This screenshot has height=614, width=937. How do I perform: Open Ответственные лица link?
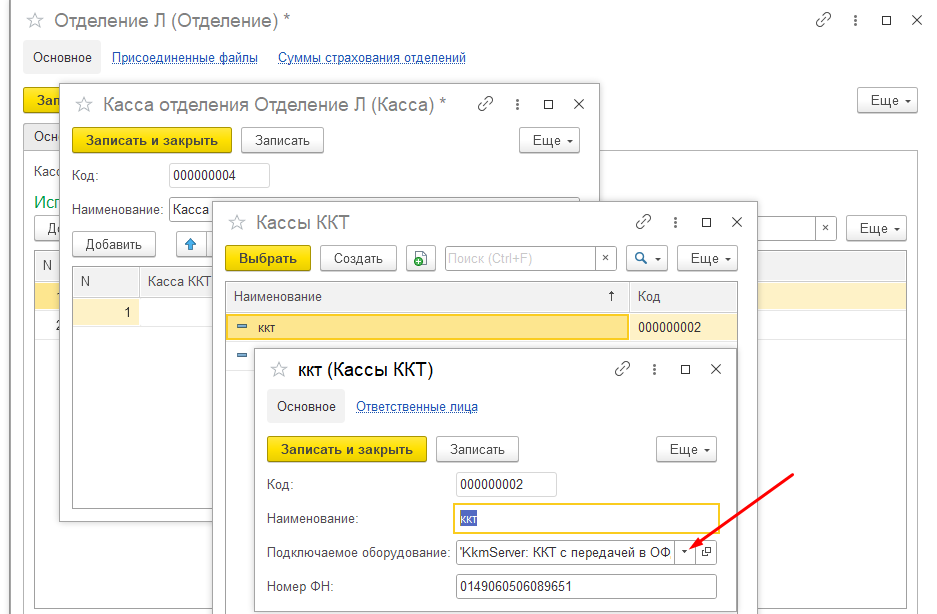416,407
